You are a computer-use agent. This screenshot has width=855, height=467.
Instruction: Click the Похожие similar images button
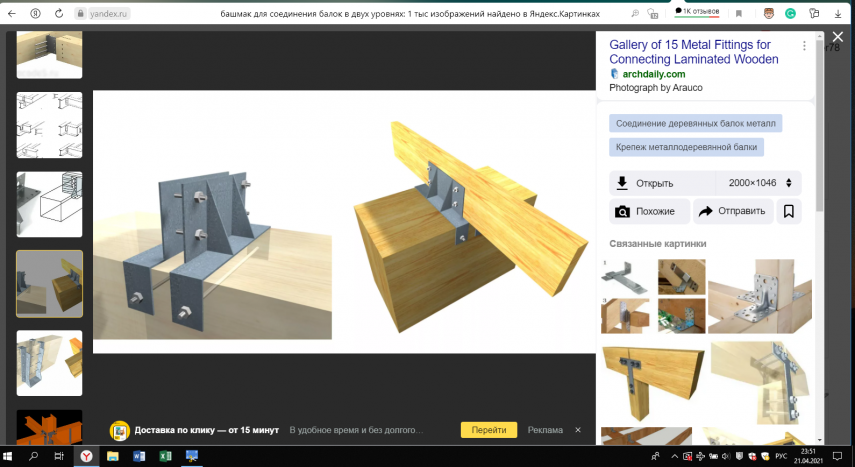click(x=649, y=211)
